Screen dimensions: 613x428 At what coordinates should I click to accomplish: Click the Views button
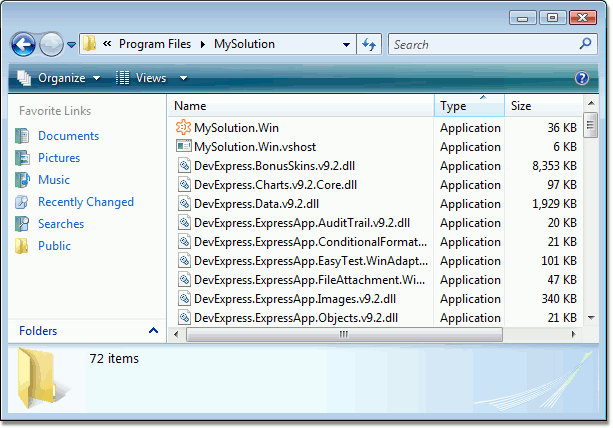click(x=141, y=78)
